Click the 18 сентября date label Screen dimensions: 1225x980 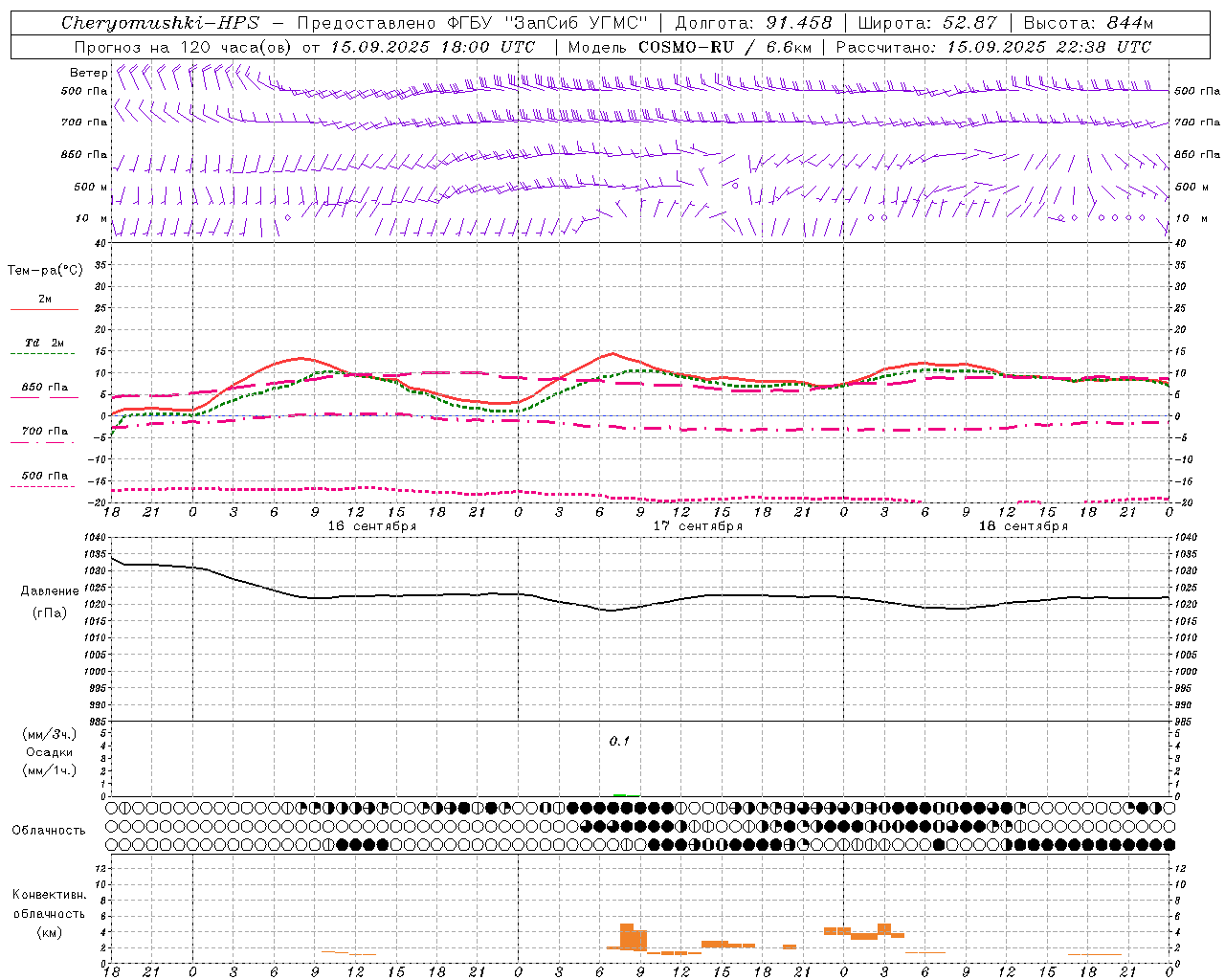[x=1023, y=526]
